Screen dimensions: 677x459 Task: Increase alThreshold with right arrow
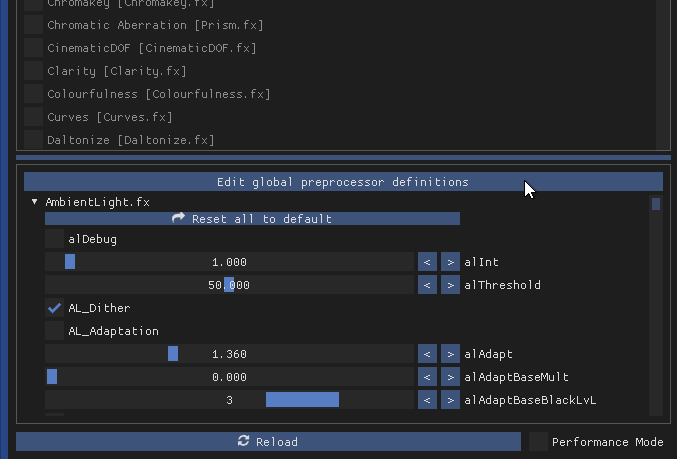click(450, 285)
